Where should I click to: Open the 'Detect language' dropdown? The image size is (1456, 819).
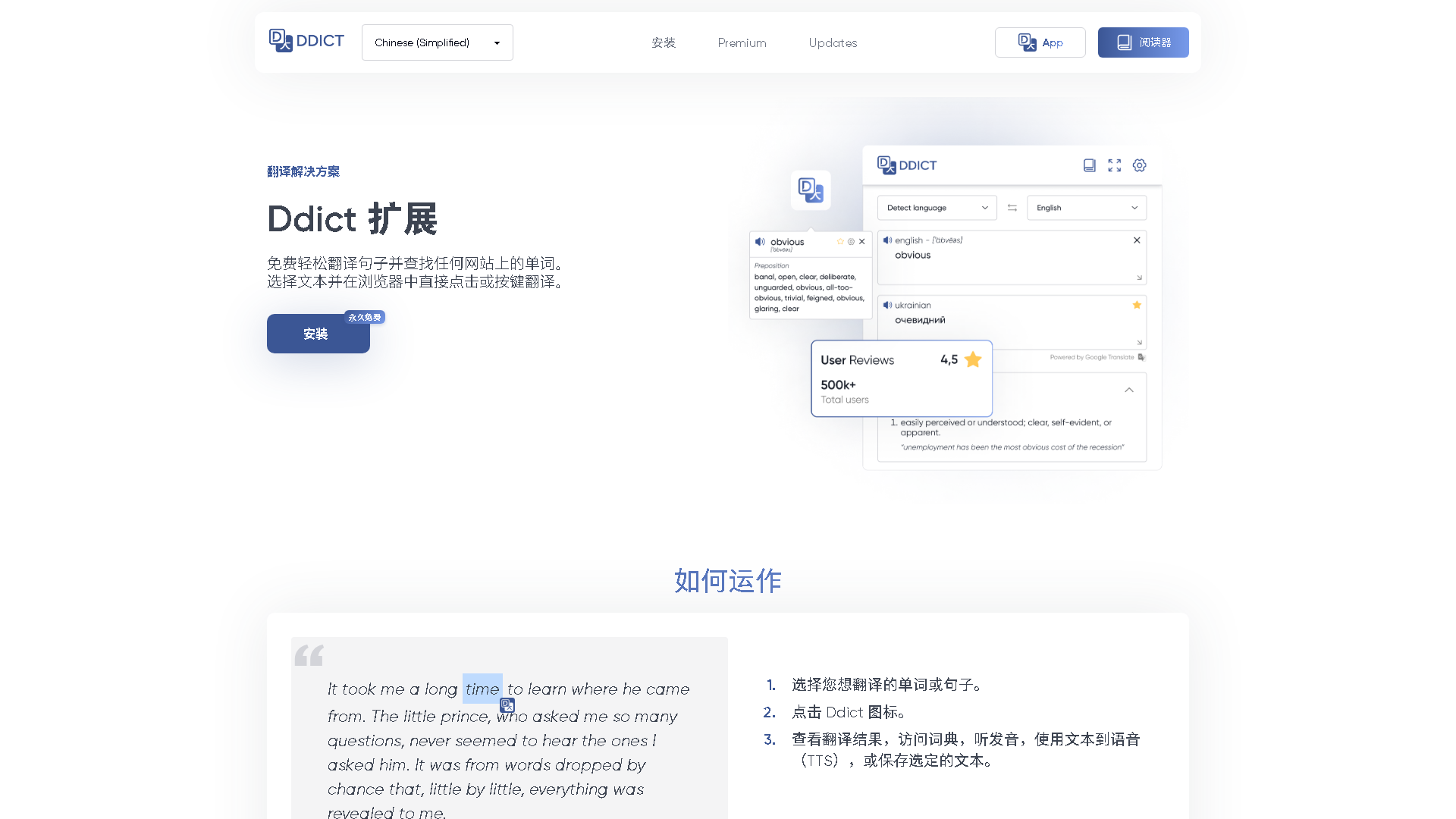[x=937, y=207]
